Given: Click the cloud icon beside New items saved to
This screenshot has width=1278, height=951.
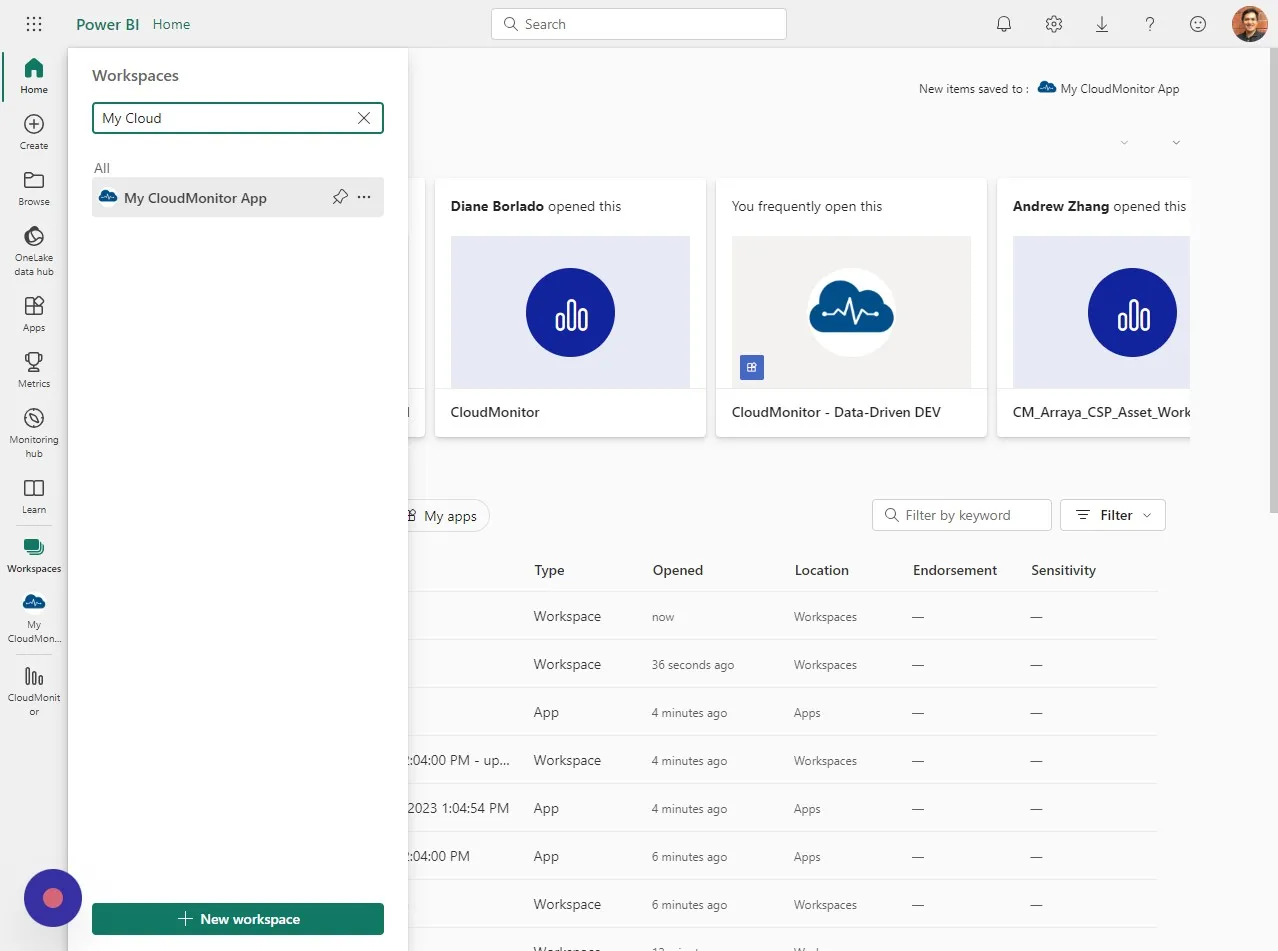Looking at the screenshot, I should tap(1047, 88).
